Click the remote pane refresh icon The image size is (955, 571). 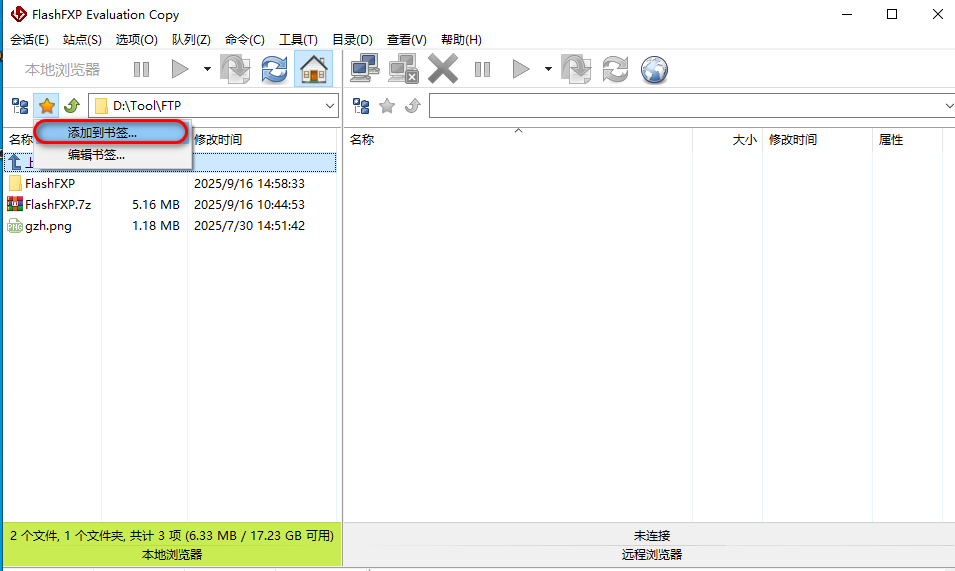[615, 69]
